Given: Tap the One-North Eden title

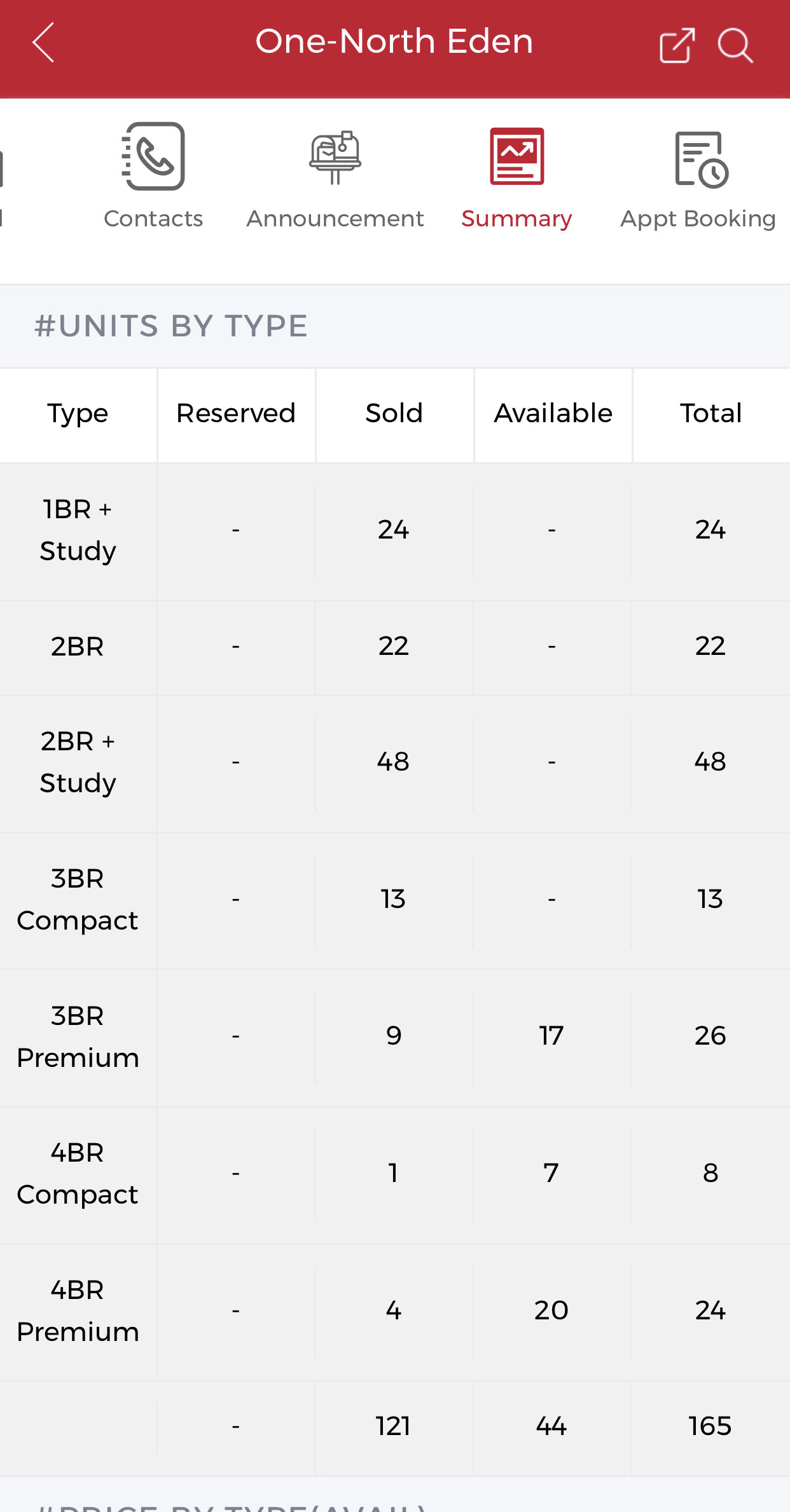Looking at the screenshot, I should (394, 42).
